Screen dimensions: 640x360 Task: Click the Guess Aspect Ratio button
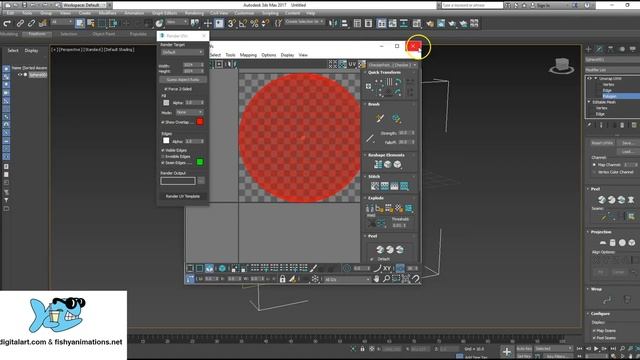coord(183,80)
